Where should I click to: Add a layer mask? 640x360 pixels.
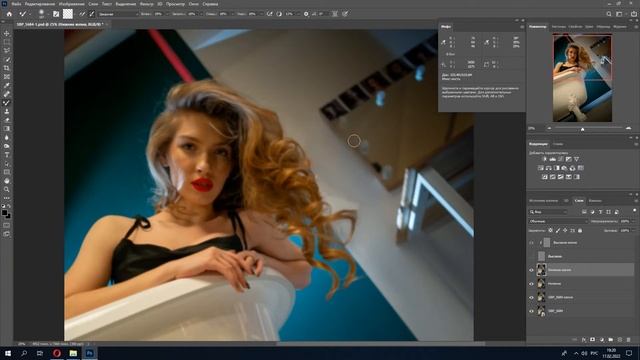[x=593, y=340]
